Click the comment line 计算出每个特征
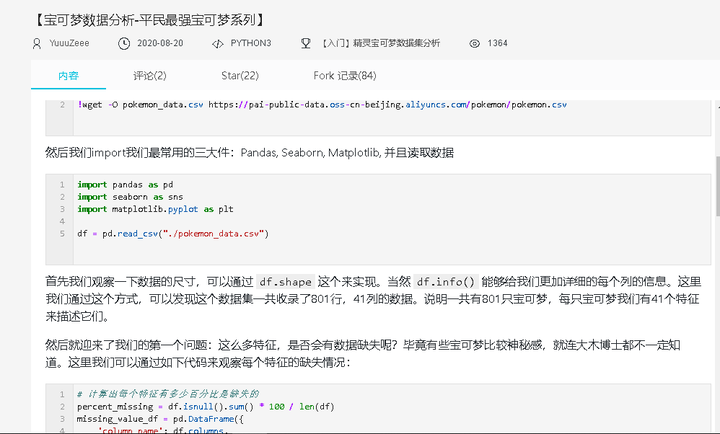This screenshot has height=434, width=720. pos(168,395)
